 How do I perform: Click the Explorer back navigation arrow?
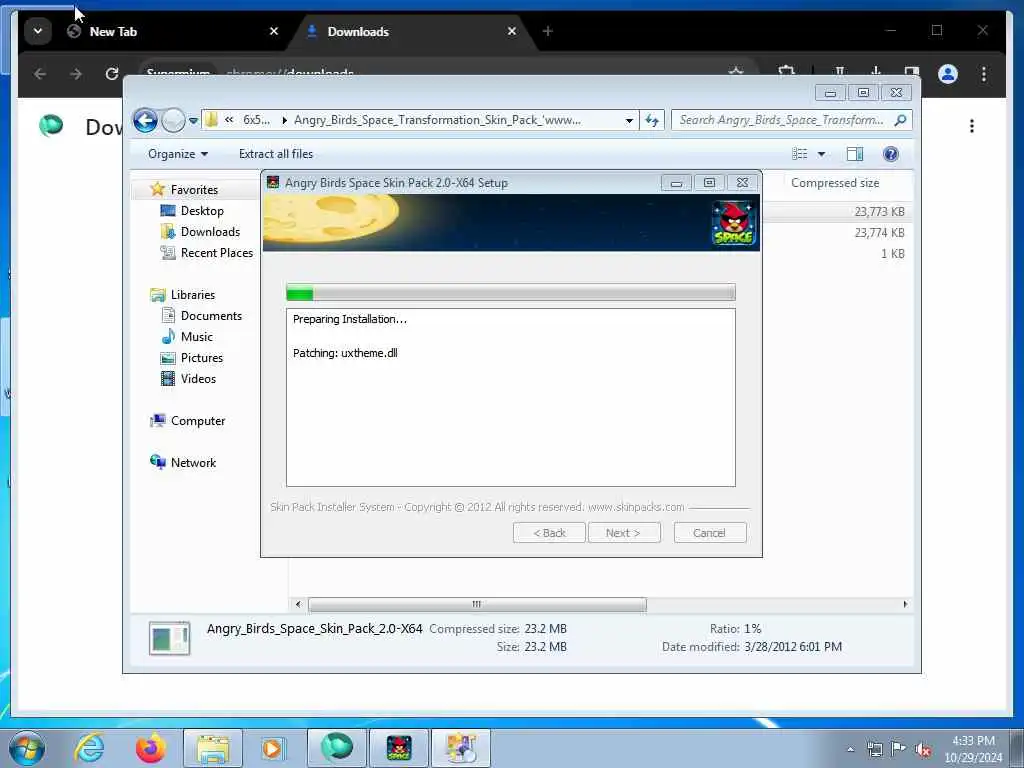click(x=145, y=121)
